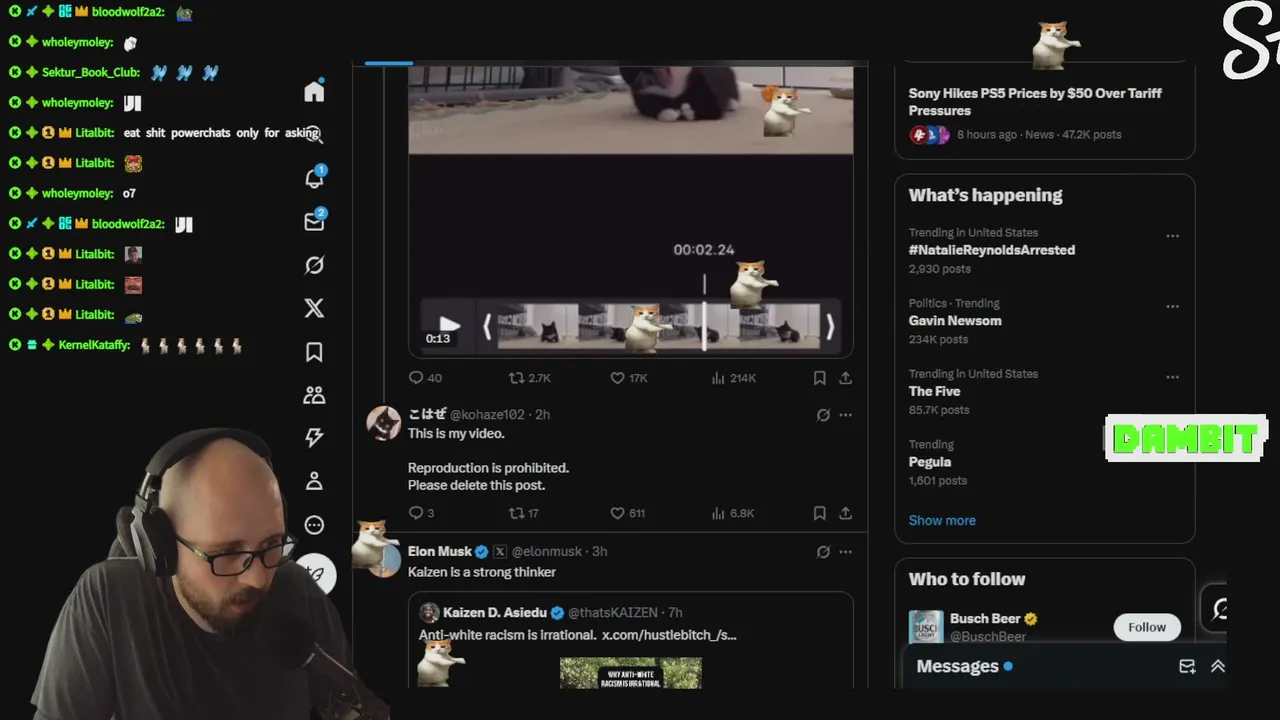The width and height of the screenshot is (1280, 720).
Task: Reply to video post with 40 comments
Action: point(425,378)
